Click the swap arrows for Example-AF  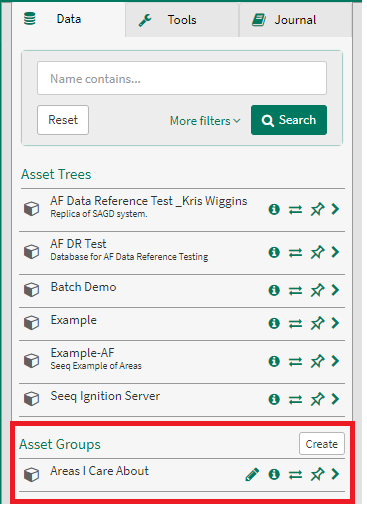click(295, 361)
